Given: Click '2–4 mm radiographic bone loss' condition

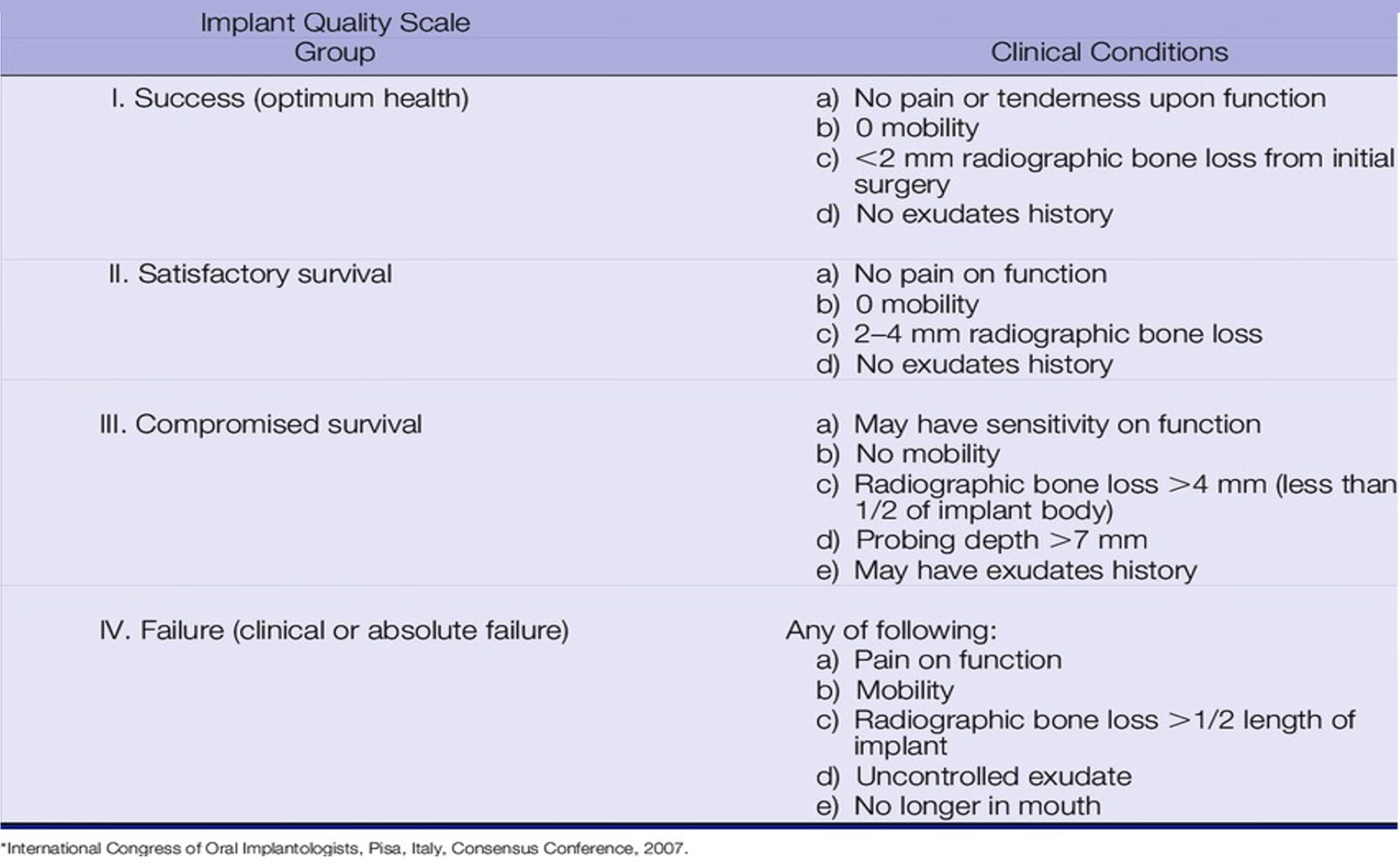Looking at the screenshot, I should pos(1057,334).
